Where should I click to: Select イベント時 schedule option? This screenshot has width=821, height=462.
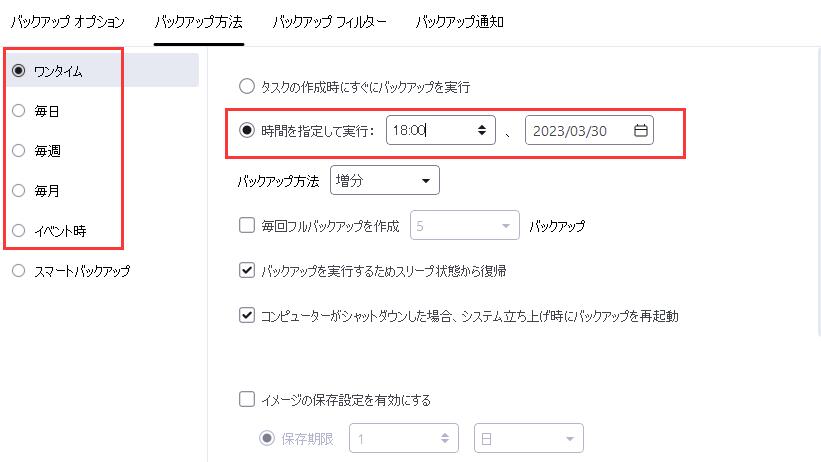tap(18, 231)
